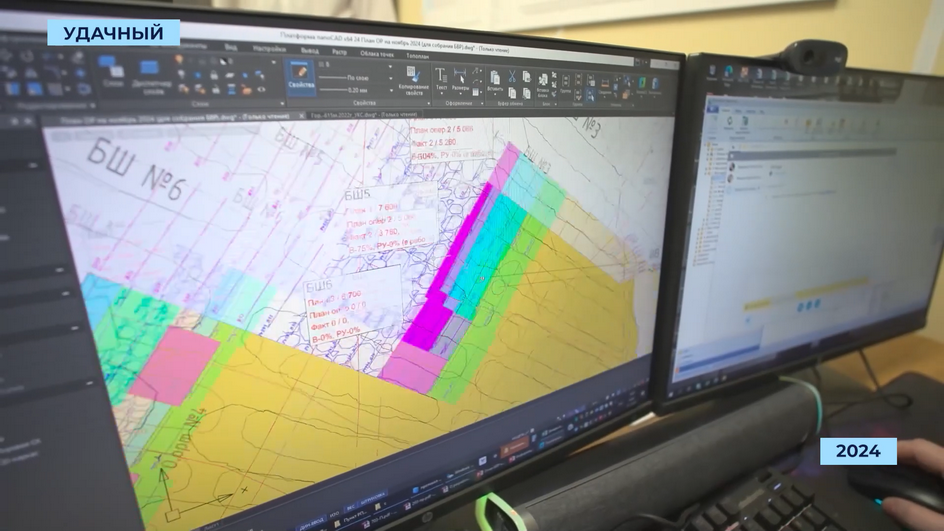The image size is (944, 531).
Task: Switch to the Вывод ribbon tab
Action: [x=309, y=50]
